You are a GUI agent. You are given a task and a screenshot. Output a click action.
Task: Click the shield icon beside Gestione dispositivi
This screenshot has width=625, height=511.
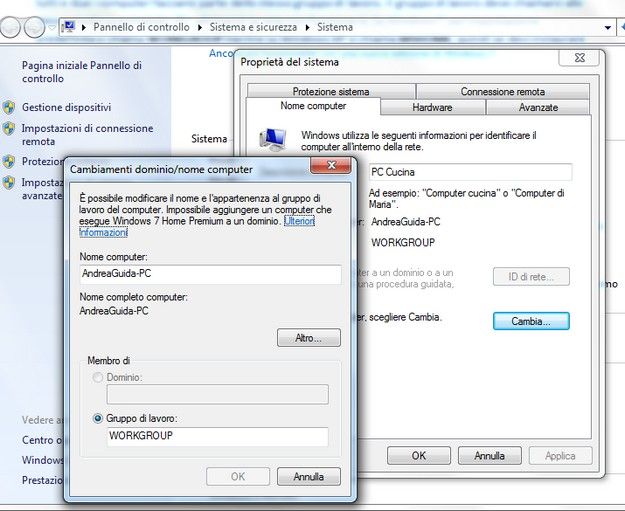tap(9, 107)
